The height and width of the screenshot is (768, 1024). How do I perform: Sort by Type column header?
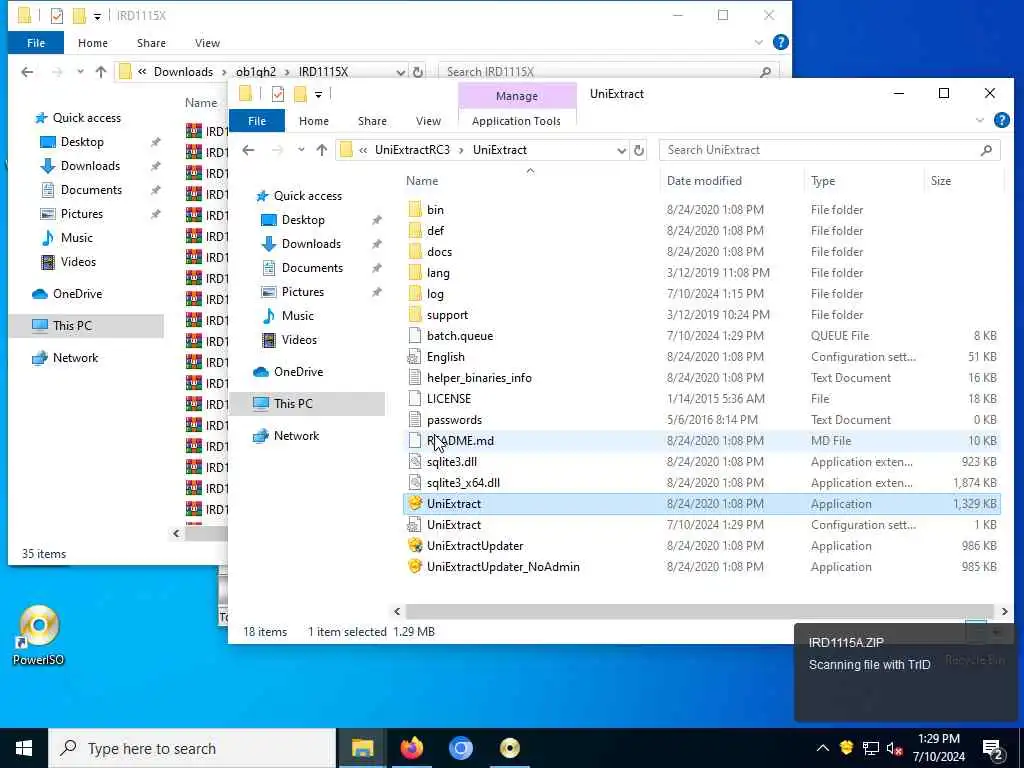click(823, 181)
